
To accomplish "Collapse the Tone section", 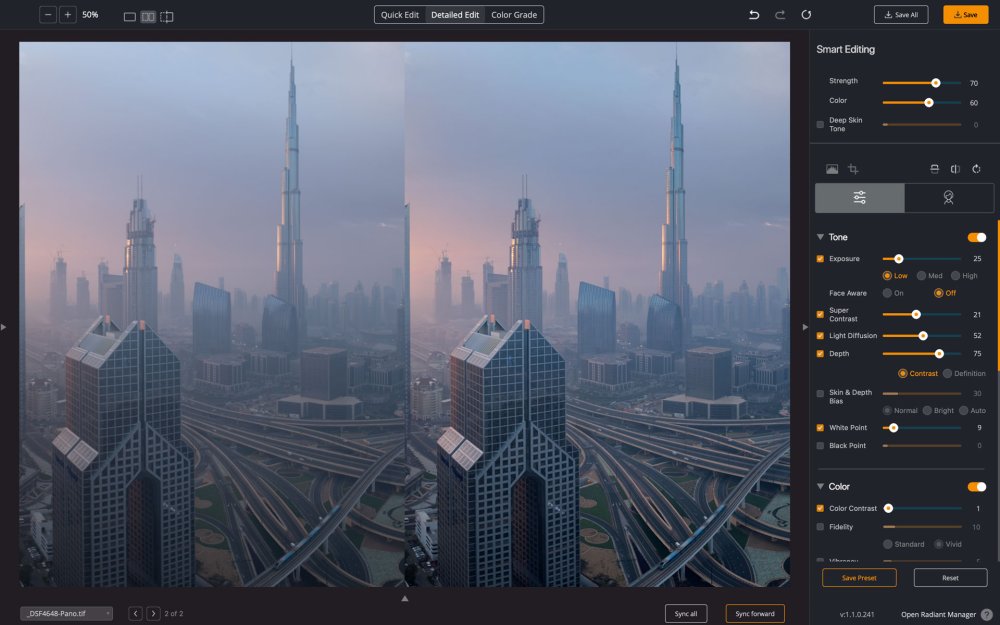I will pos(820,237).
